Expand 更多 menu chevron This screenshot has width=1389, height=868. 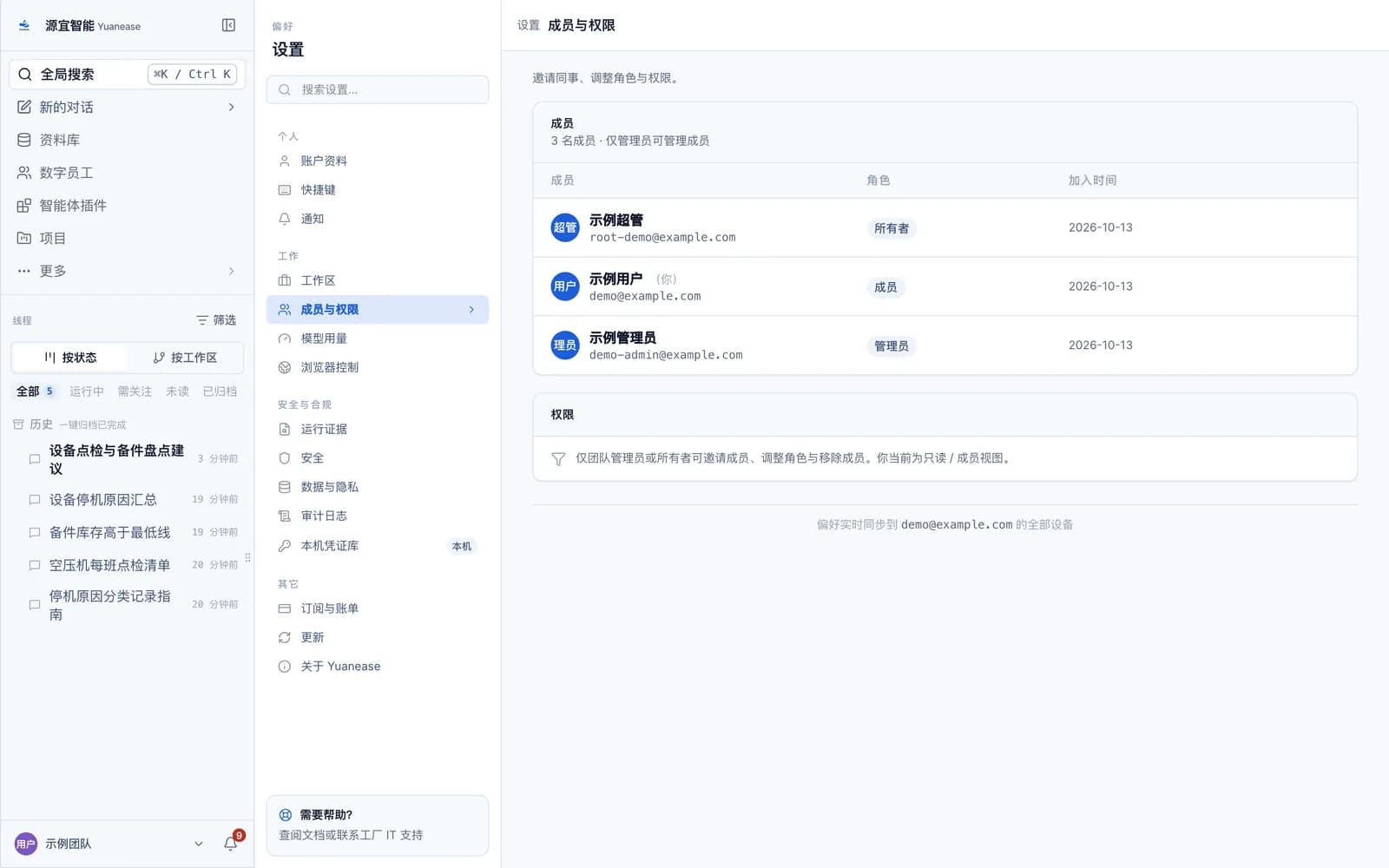coord(231,271)
